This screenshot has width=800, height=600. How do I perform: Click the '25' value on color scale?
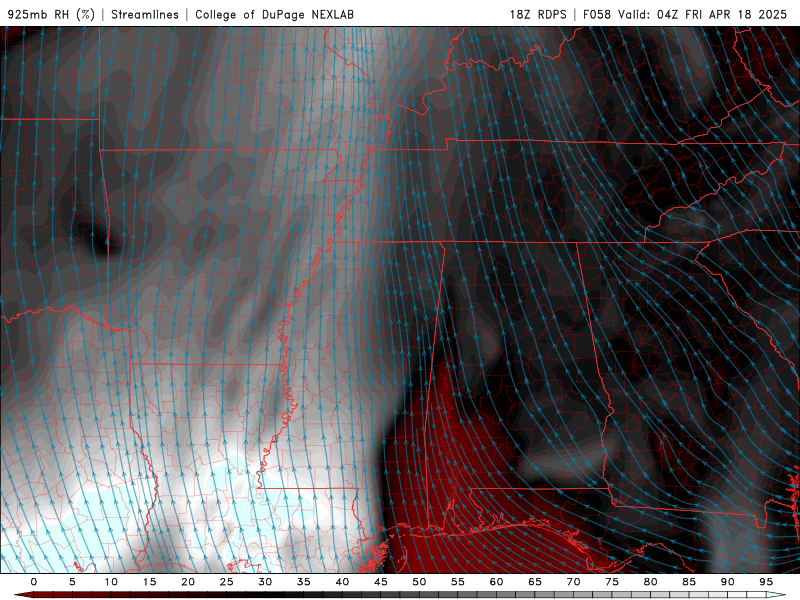click(227, 582)
